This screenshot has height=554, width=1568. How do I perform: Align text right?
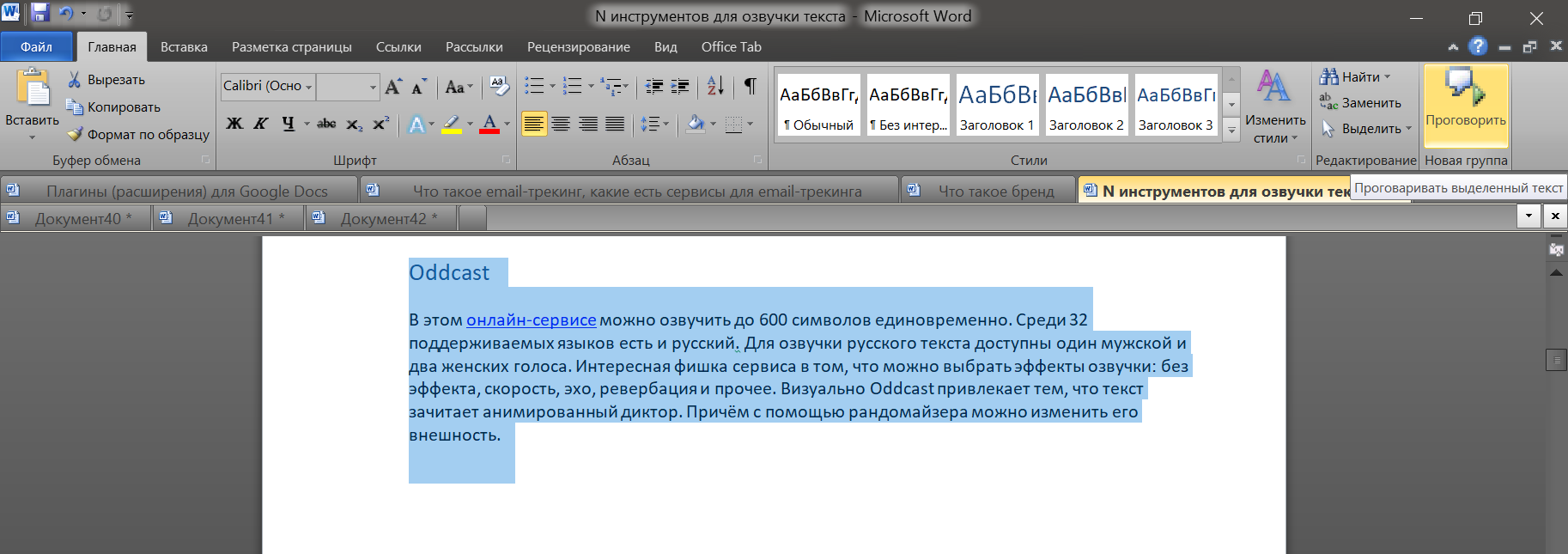588,125
